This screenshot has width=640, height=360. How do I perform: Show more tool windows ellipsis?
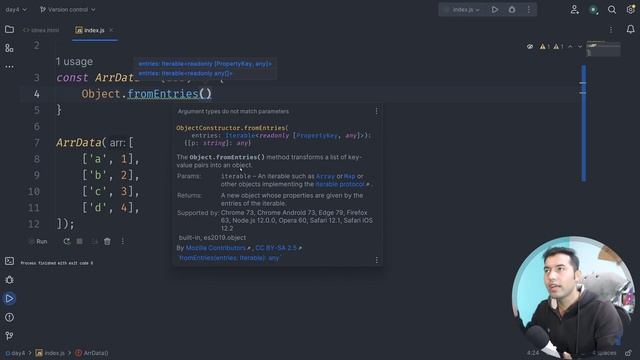click(x=9, y=66)
